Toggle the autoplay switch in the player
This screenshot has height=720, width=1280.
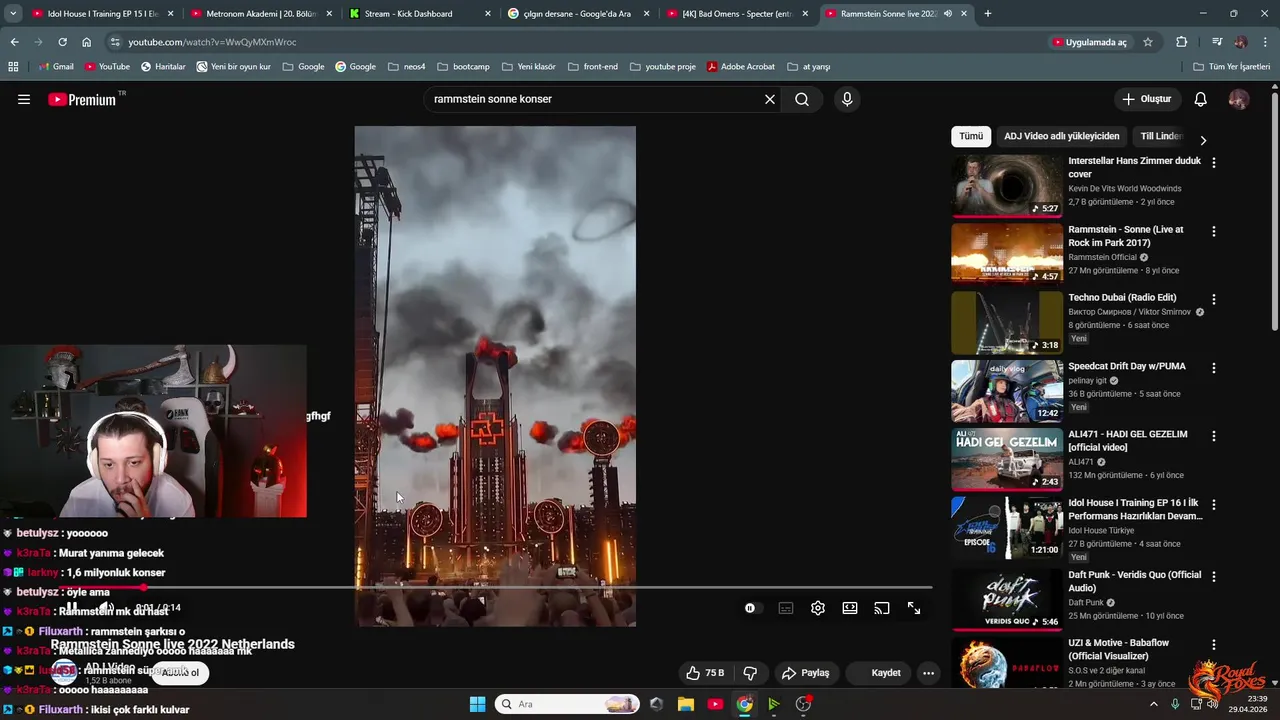click(x=751, y=608)
